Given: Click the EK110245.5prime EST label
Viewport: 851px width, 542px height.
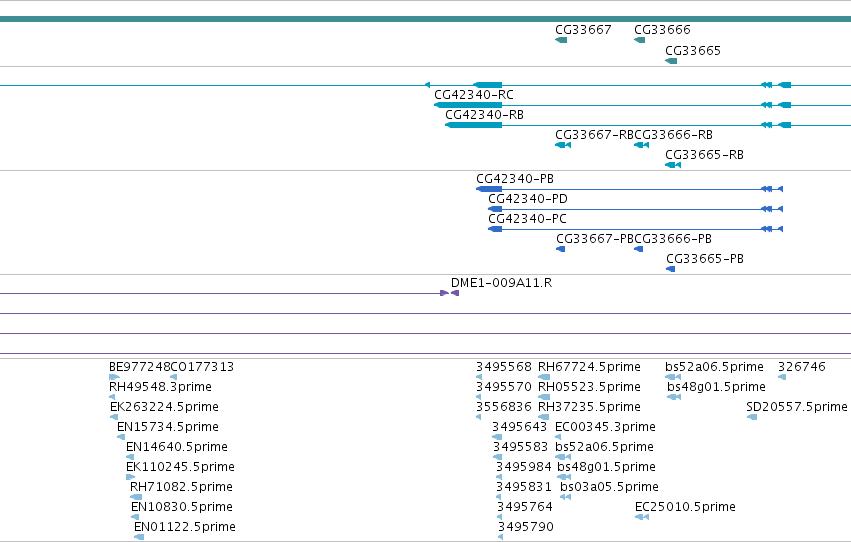Looking at the screenshot, I should pyautogui.click(x=180, y=468).
